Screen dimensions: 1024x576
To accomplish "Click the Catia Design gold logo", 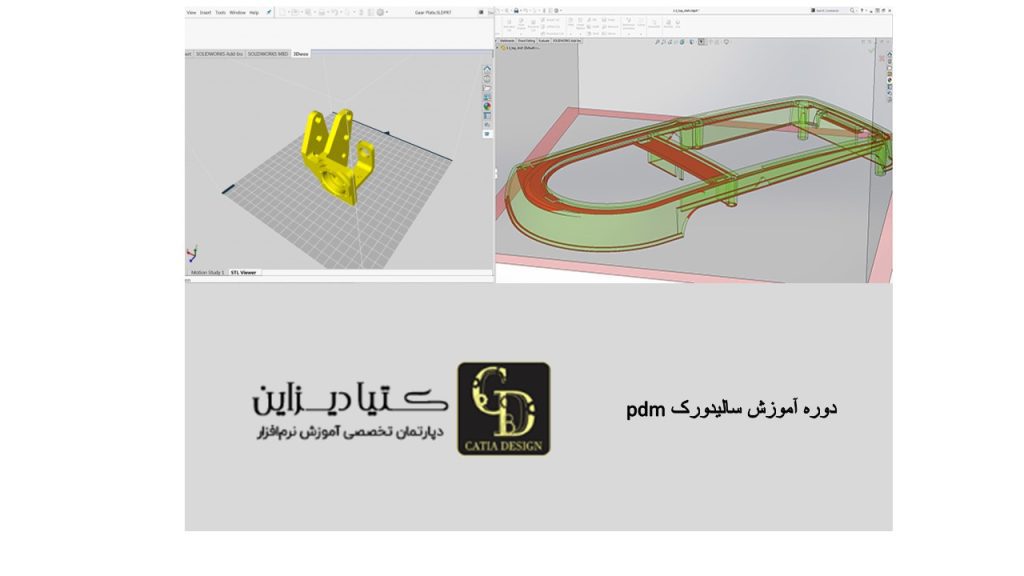I will [x=503, y=408].
